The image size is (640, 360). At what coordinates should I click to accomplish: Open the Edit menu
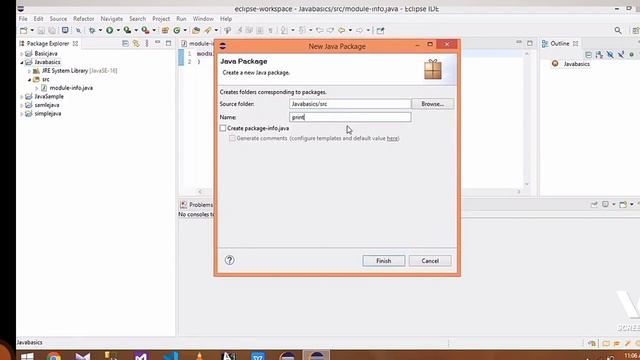click(x=38, y=19)
